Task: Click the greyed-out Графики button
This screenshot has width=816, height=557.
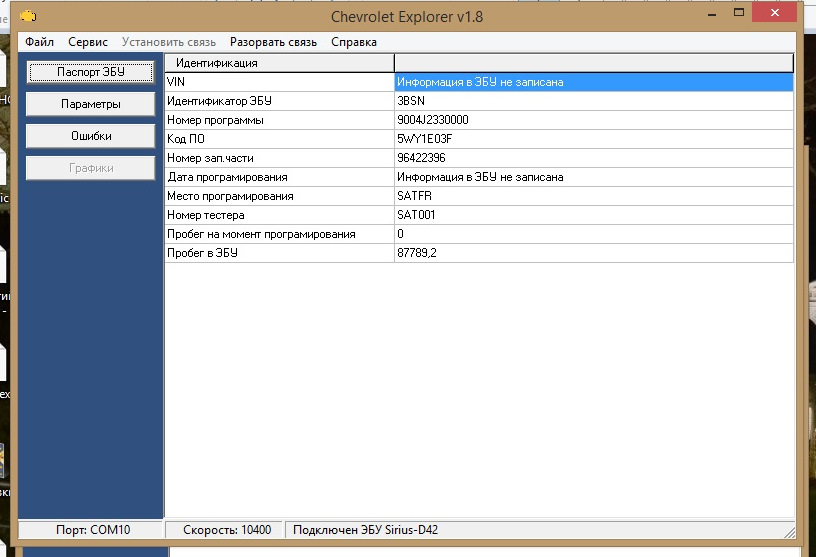Action: click(91, 168)
